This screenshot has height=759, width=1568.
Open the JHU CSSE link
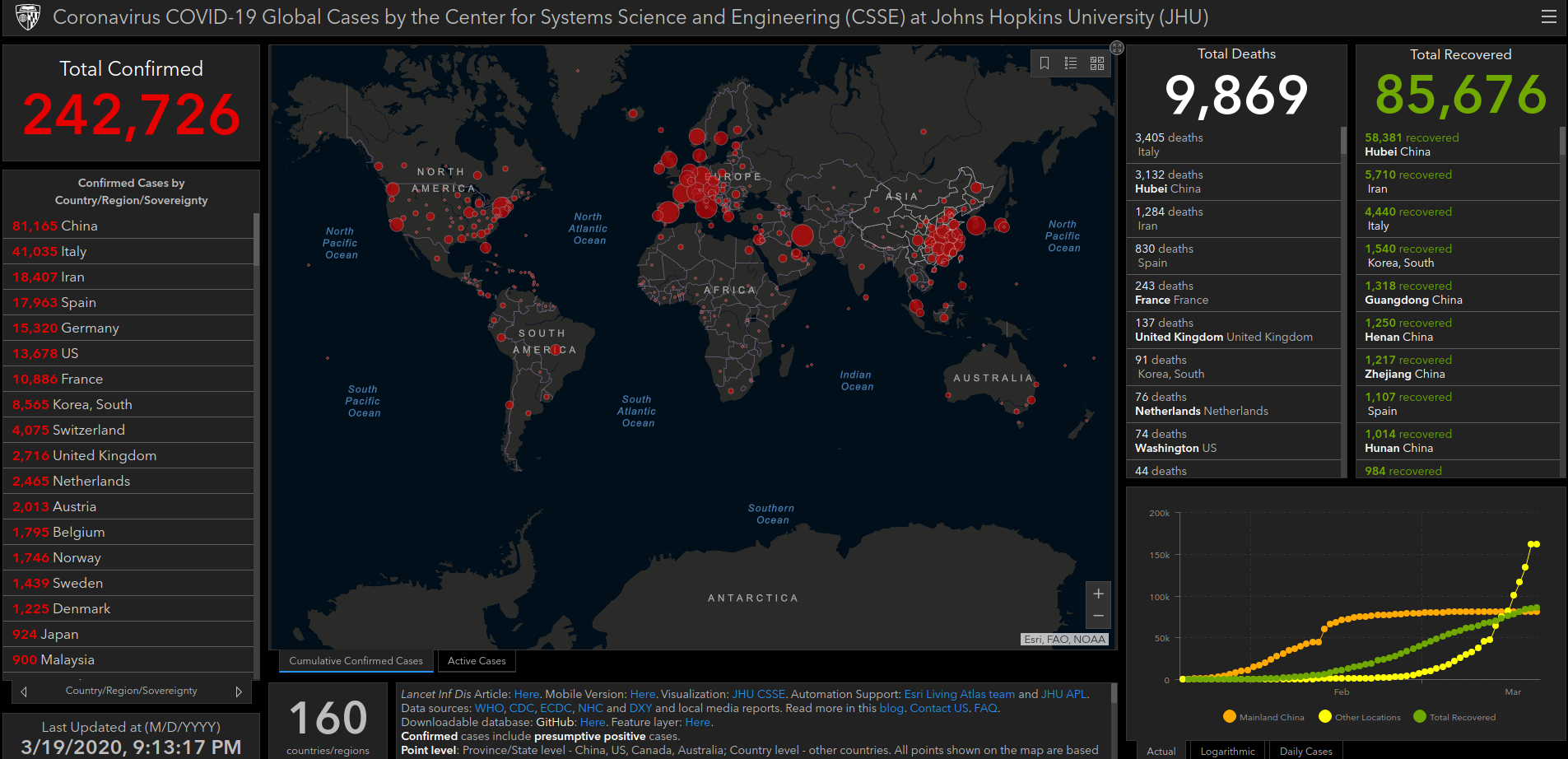758,694
